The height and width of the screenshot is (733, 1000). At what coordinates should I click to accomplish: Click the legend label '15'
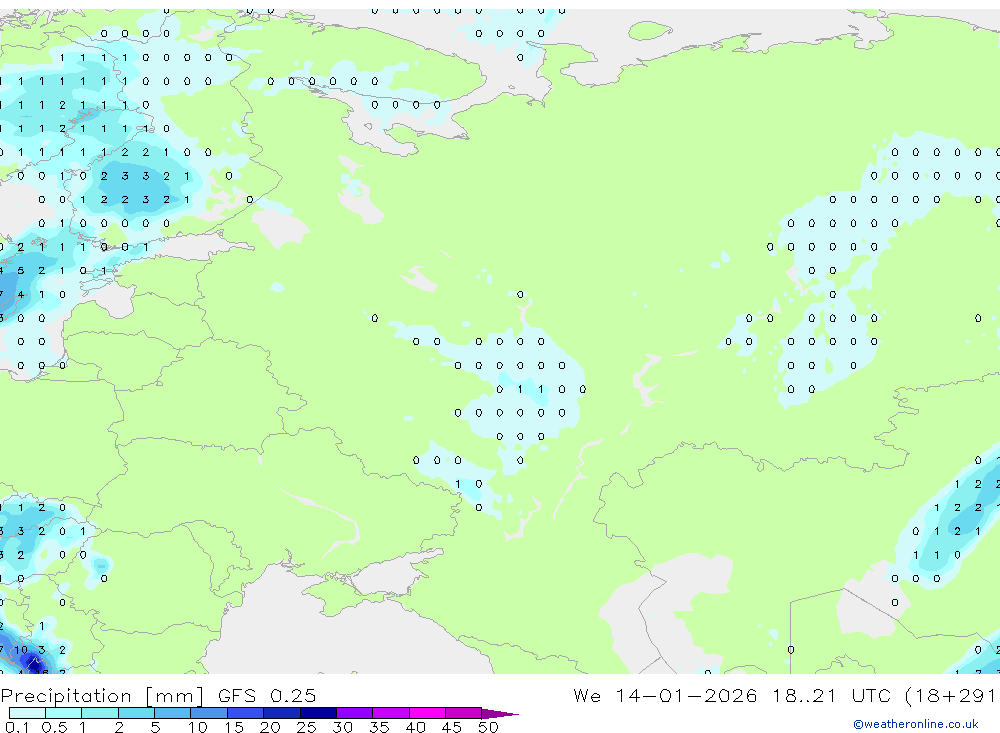click(x=234, y=727)
